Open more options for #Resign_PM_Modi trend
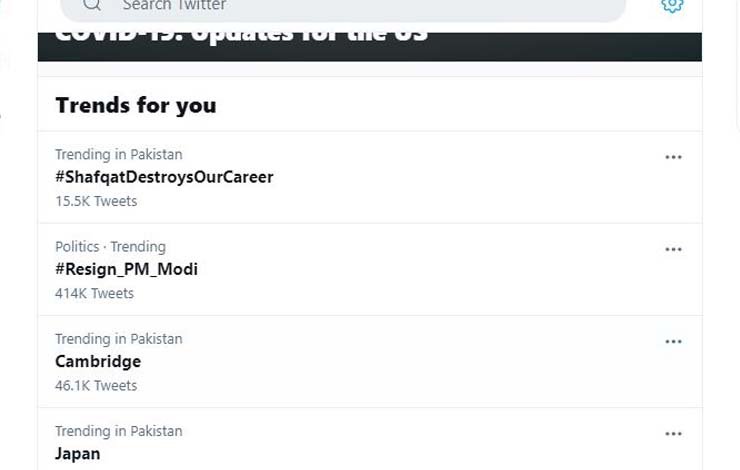 click(x=673, y=249)
